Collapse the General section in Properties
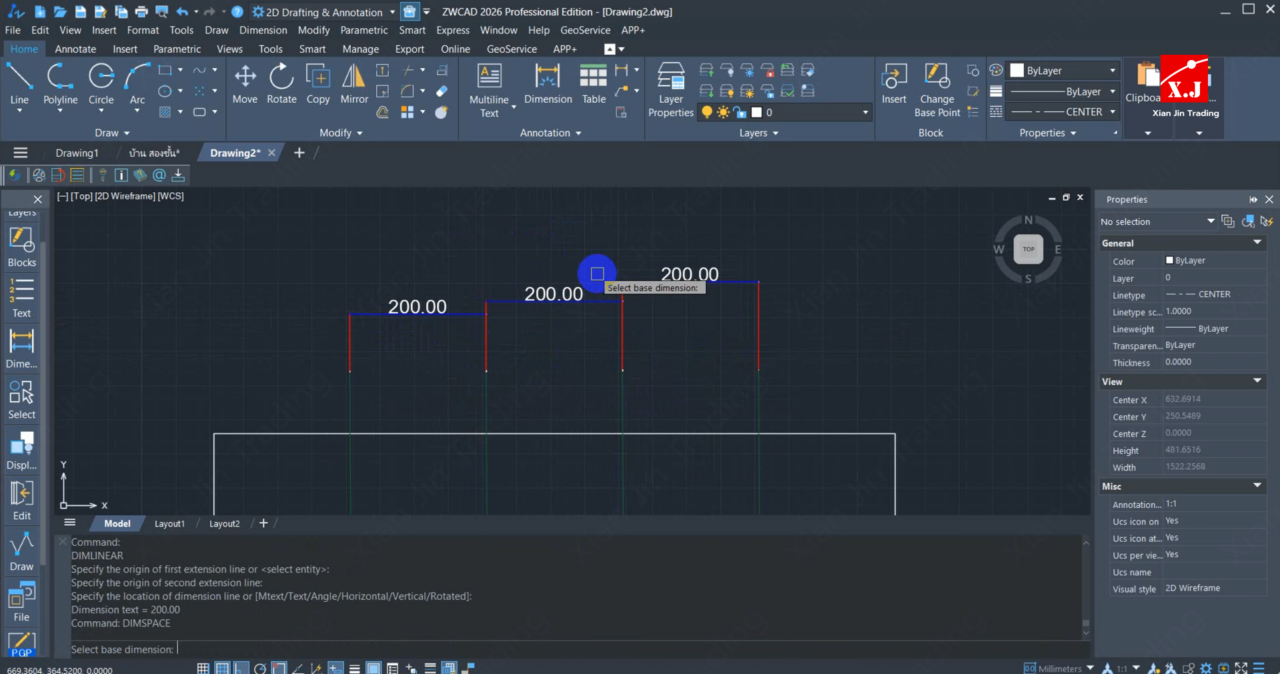 [x=1258, y=243]
